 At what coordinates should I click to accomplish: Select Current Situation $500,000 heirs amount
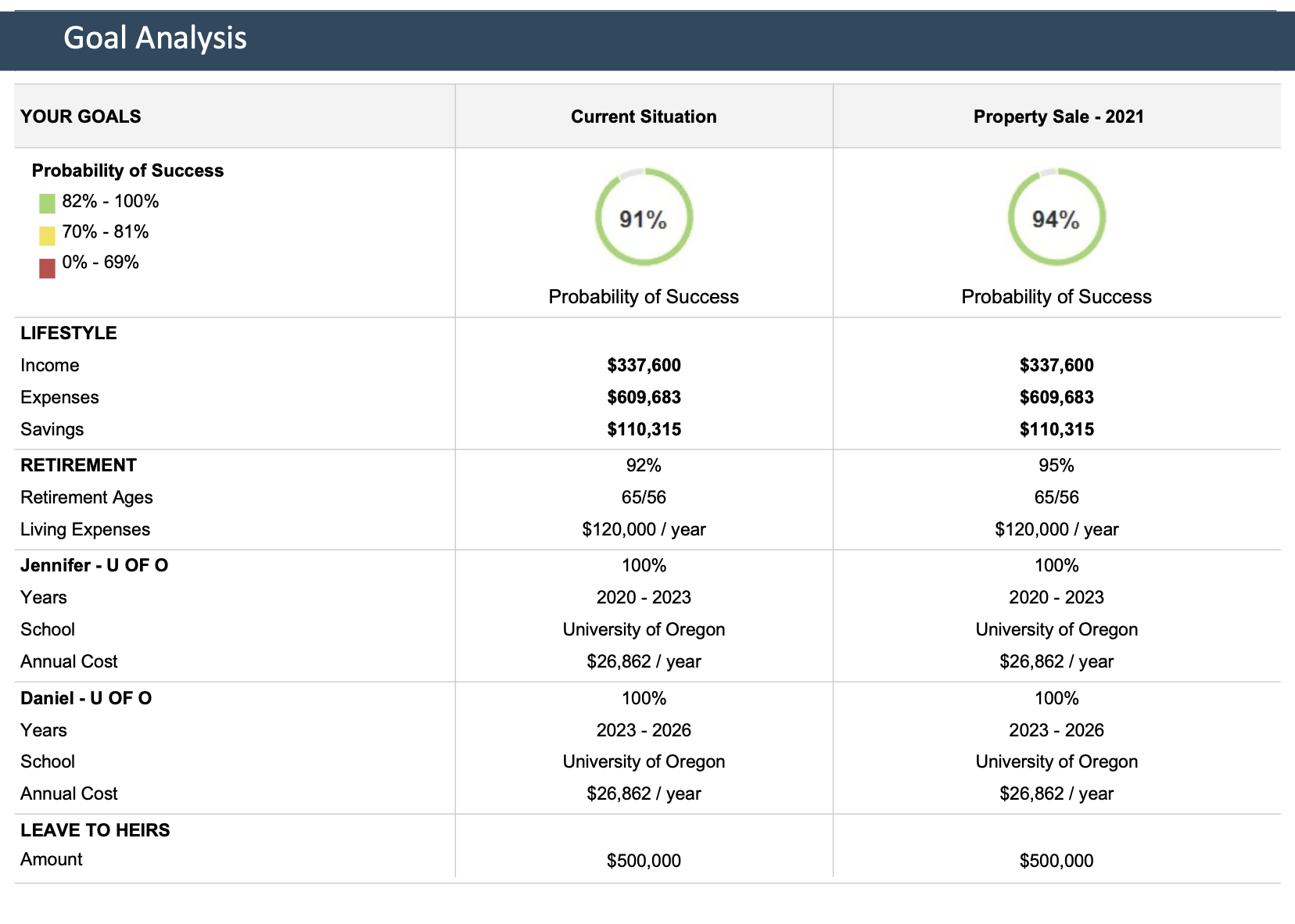[x=644, y=861]
